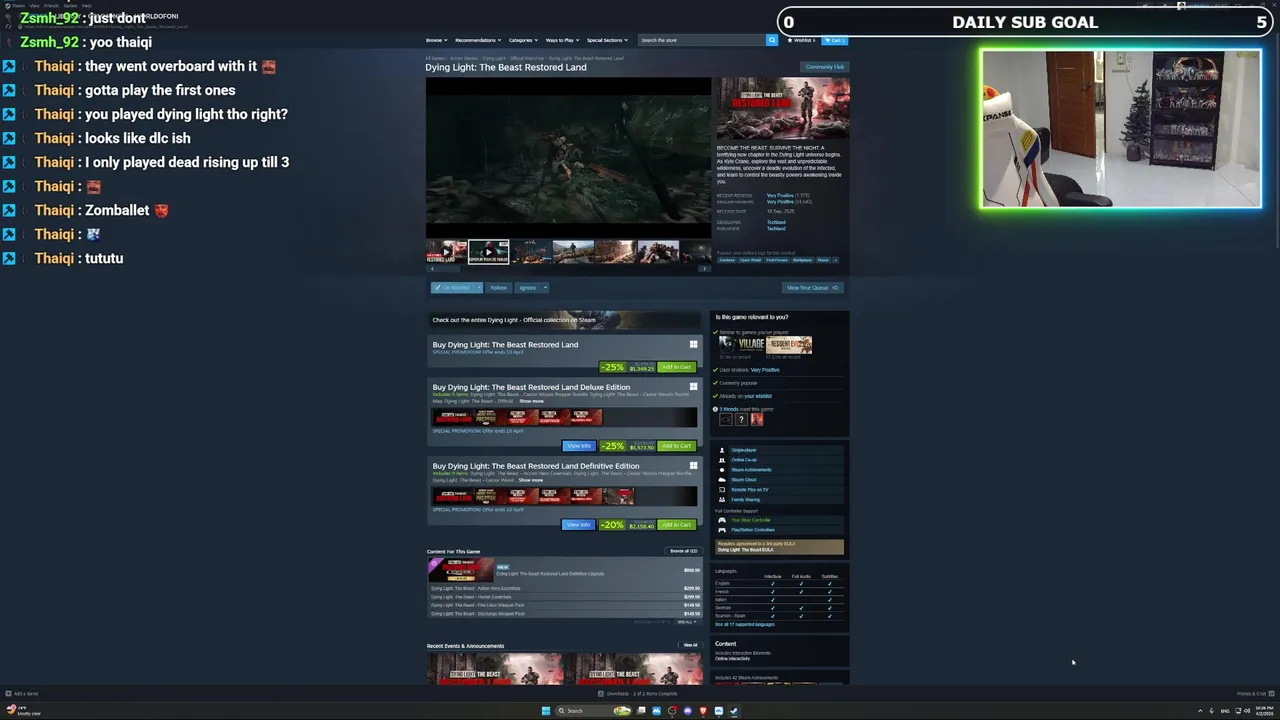Viewport: 1280px width, 720px height.
Task: Add Deluxe Edition to cart
Action: tap(676, 446)
